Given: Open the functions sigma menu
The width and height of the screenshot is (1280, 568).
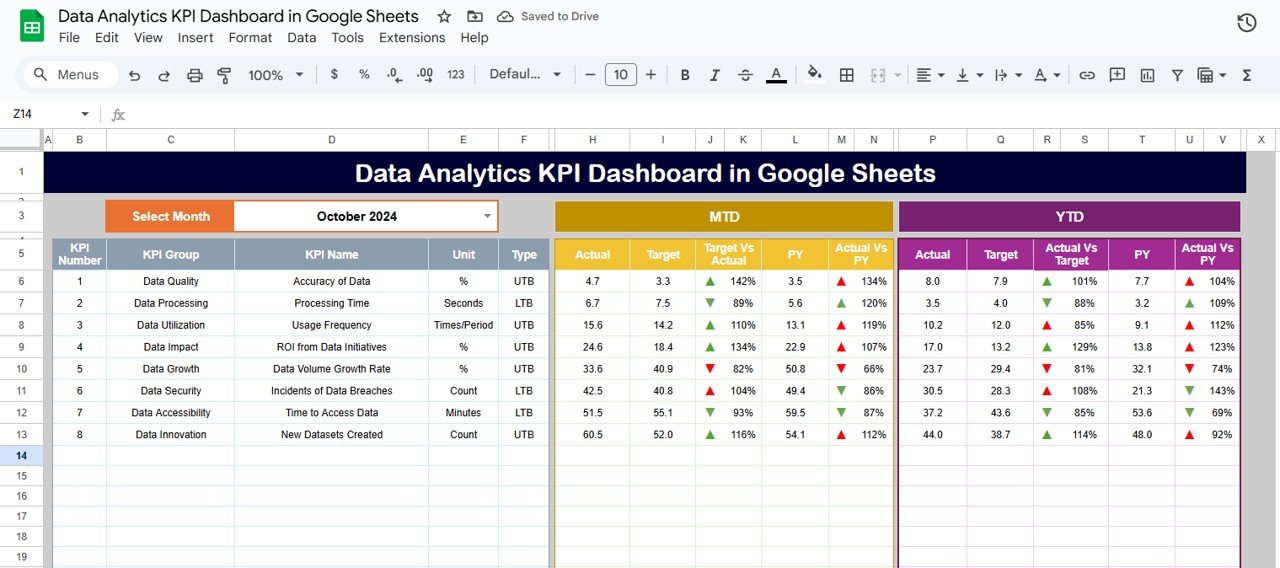Looking at the screenshot, I should [x=1247, y=75].
